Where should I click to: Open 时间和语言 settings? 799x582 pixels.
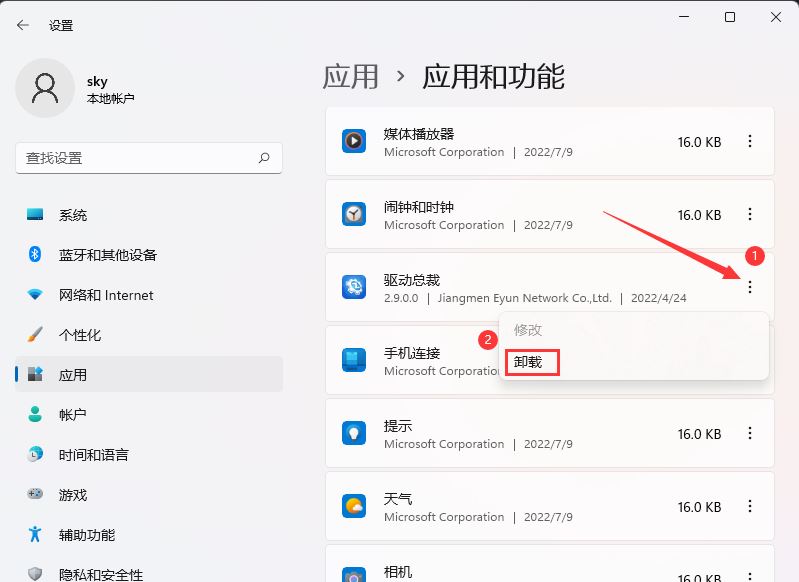click(93, 455)
